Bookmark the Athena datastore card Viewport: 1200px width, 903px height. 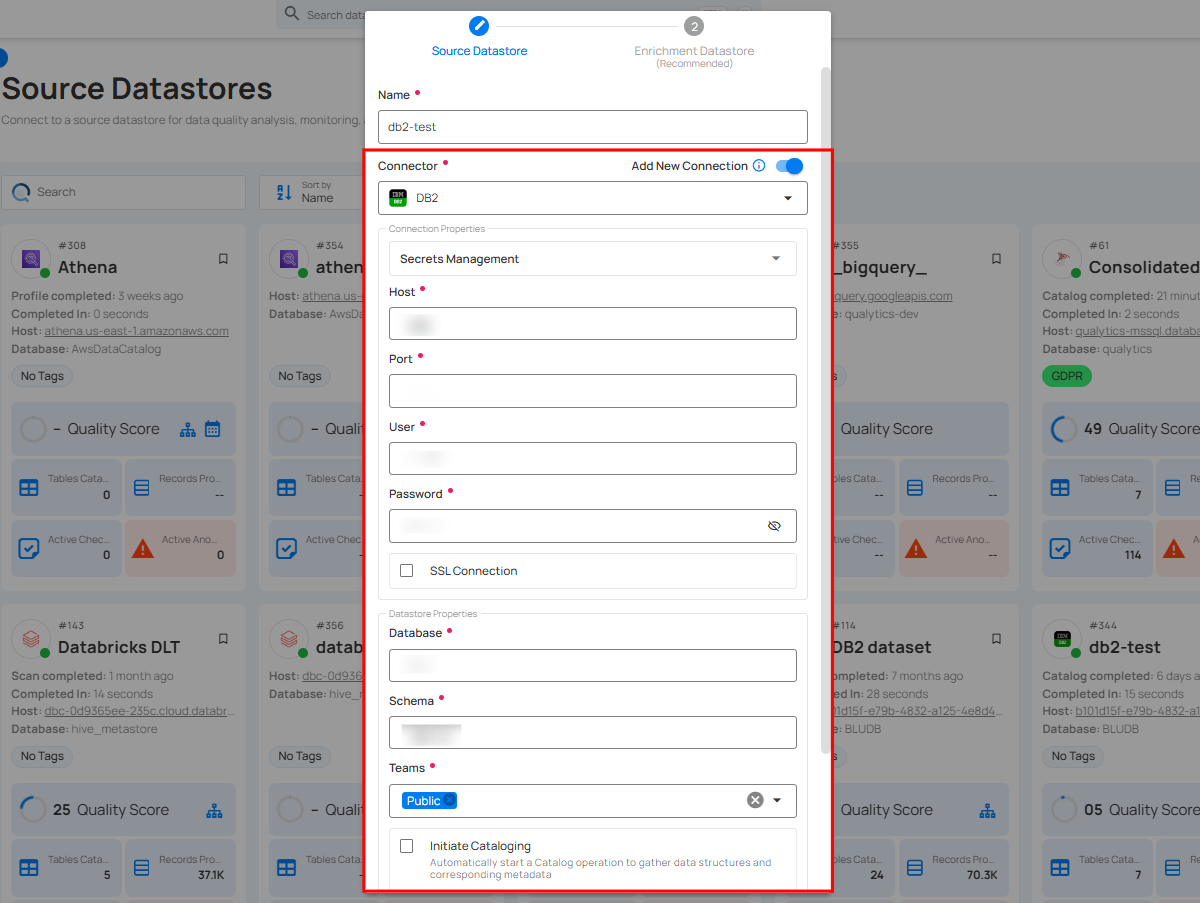point(222,258)
